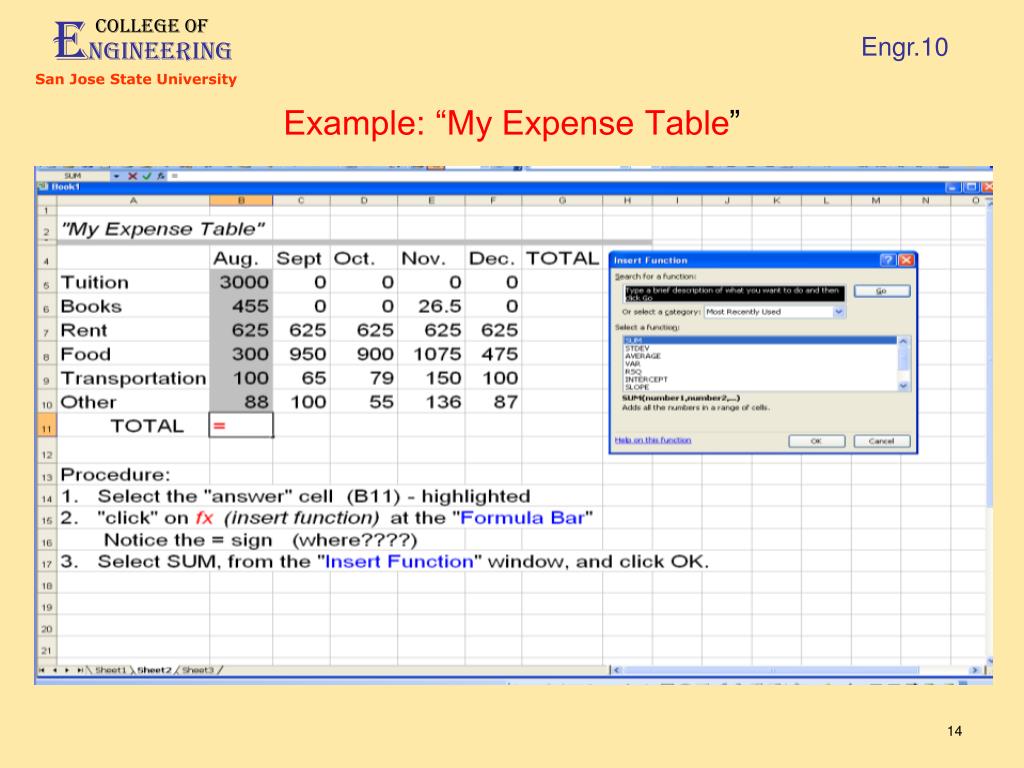Click the Book1 workbook icon

pos(44,187)
